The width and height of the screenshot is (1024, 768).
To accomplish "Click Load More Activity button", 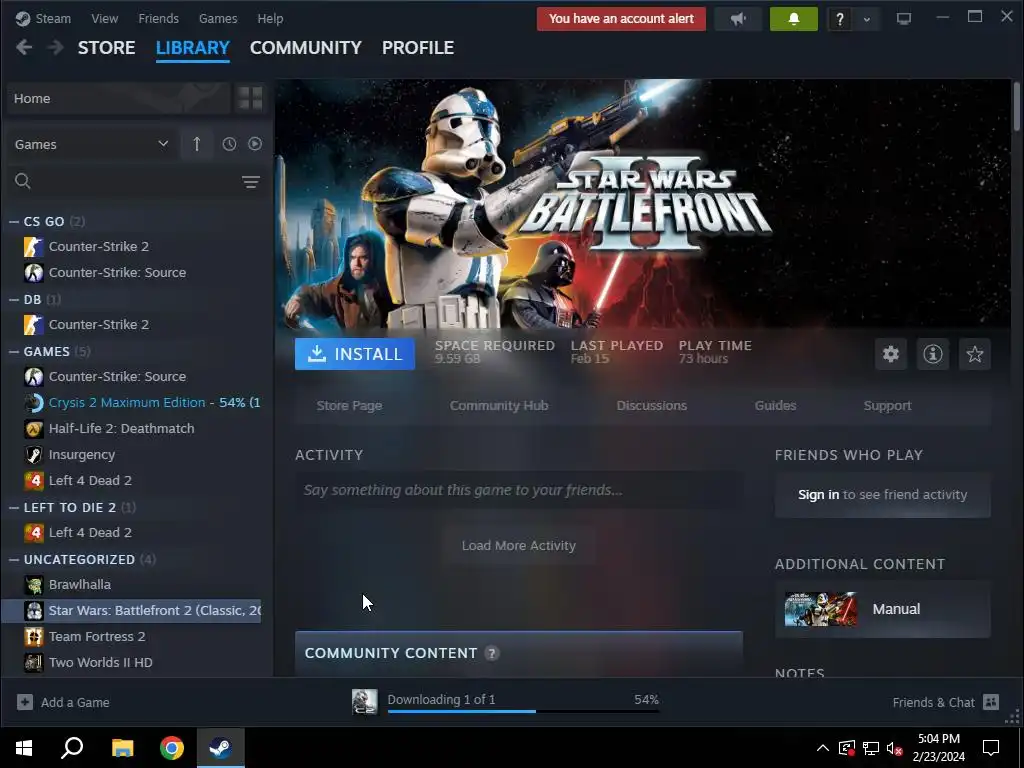I will (519, 545).
